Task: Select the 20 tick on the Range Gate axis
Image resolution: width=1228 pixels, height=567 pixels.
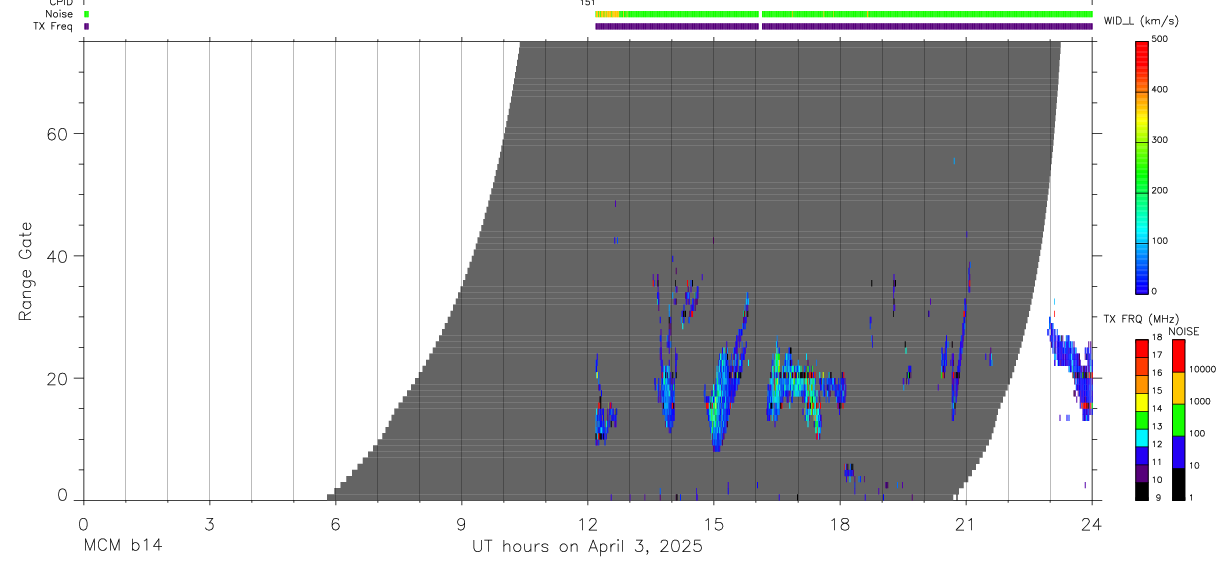Action: tap(58, 378)
